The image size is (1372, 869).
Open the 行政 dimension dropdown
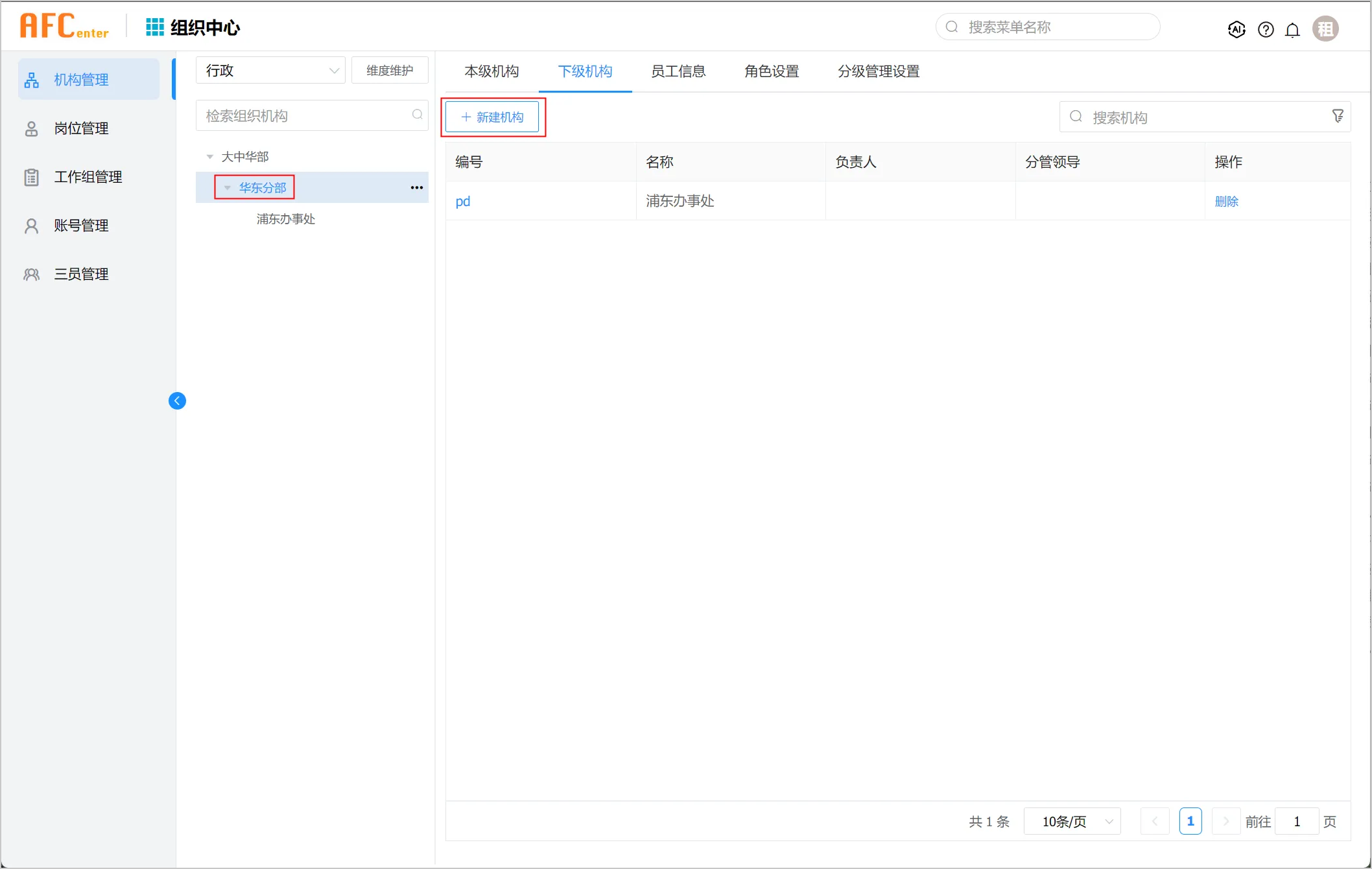point(270,71)
